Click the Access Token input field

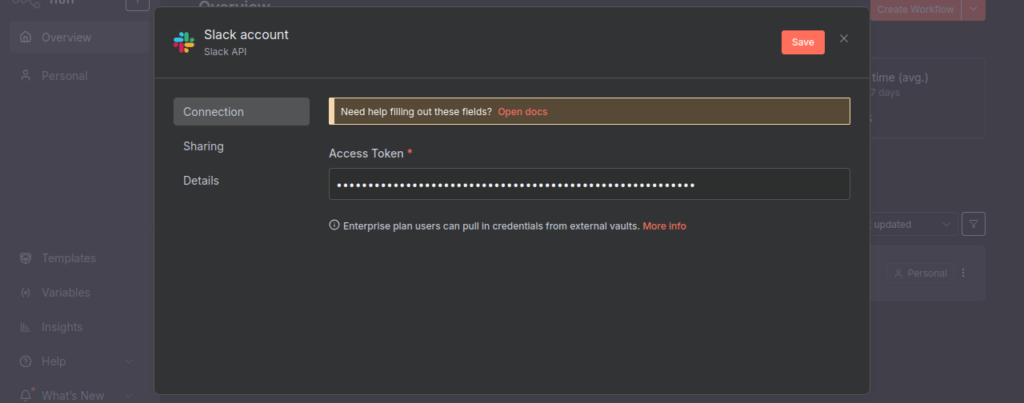pos(589,184)
